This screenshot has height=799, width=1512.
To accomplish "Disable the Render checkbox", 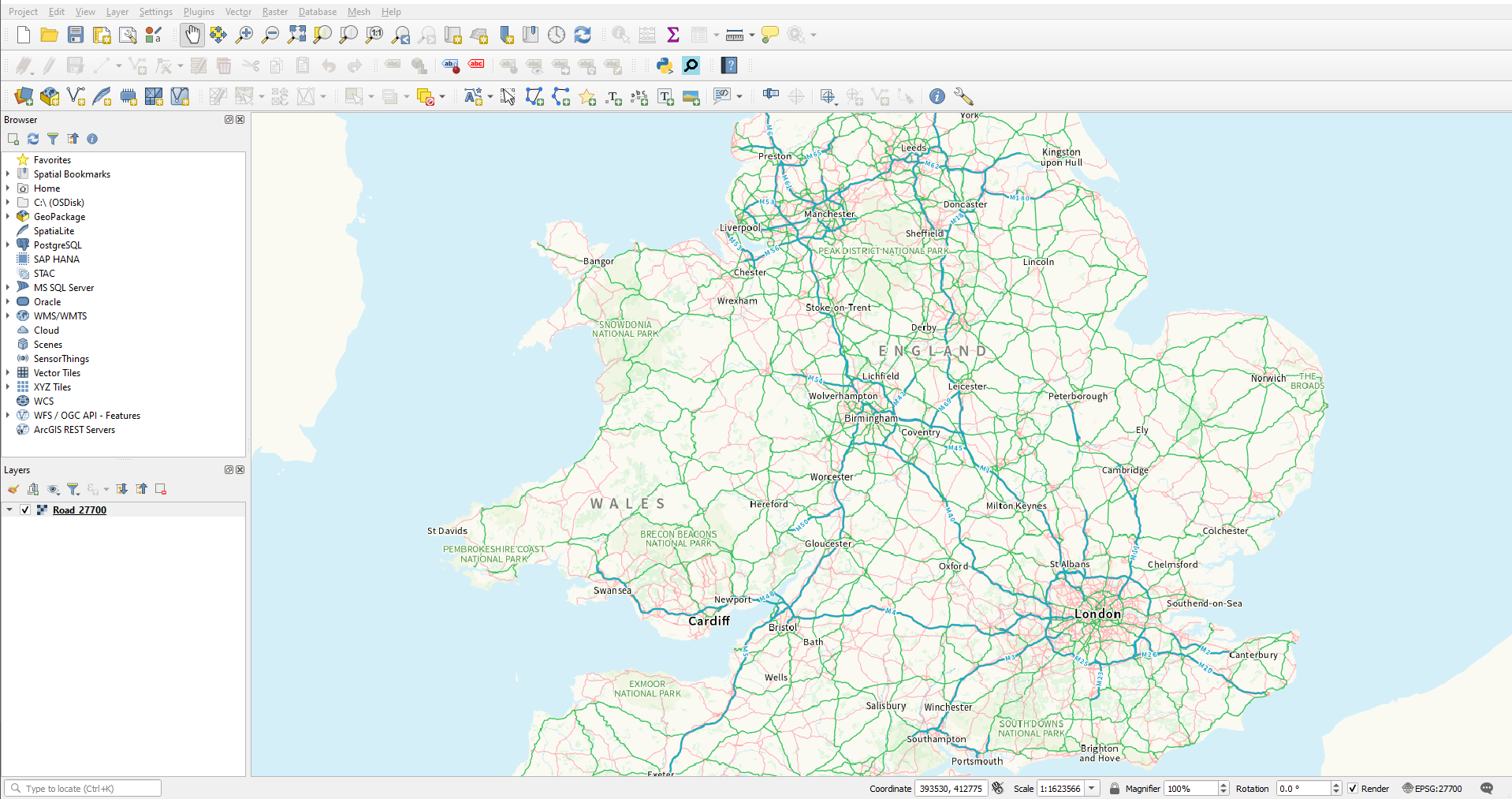I will pyautogui.click(x=1353, y=788).
